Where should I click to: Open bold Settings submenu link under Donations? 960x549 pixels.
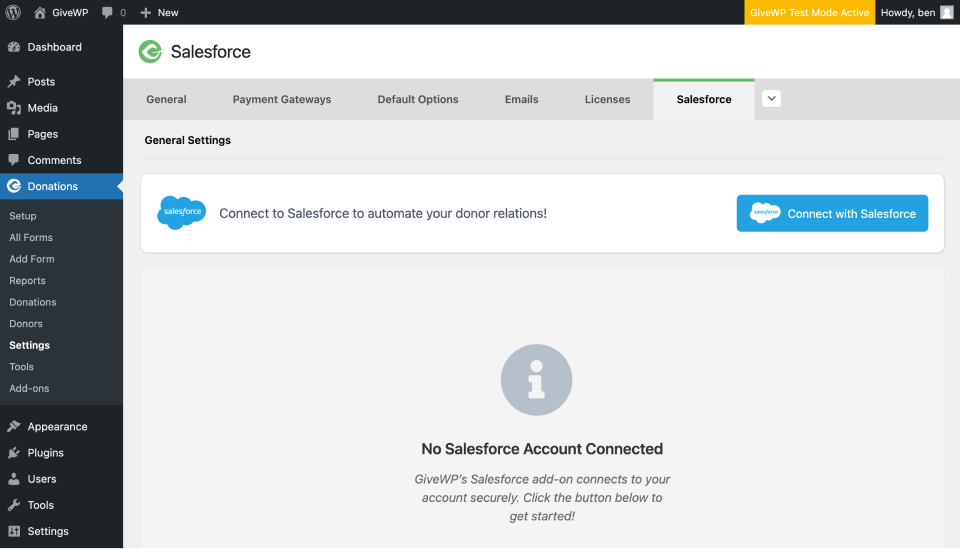pyautogui.click(x=29, y=345)
